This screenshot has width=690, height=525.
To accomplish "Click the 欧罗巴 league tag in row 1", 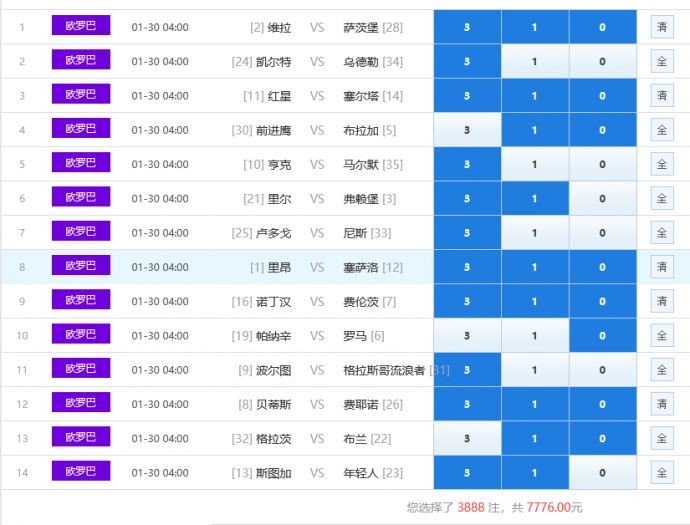I will coord(81,26).
